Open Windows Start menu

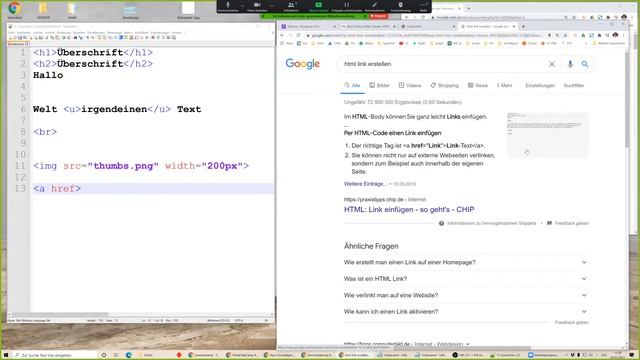pos(6,355)
